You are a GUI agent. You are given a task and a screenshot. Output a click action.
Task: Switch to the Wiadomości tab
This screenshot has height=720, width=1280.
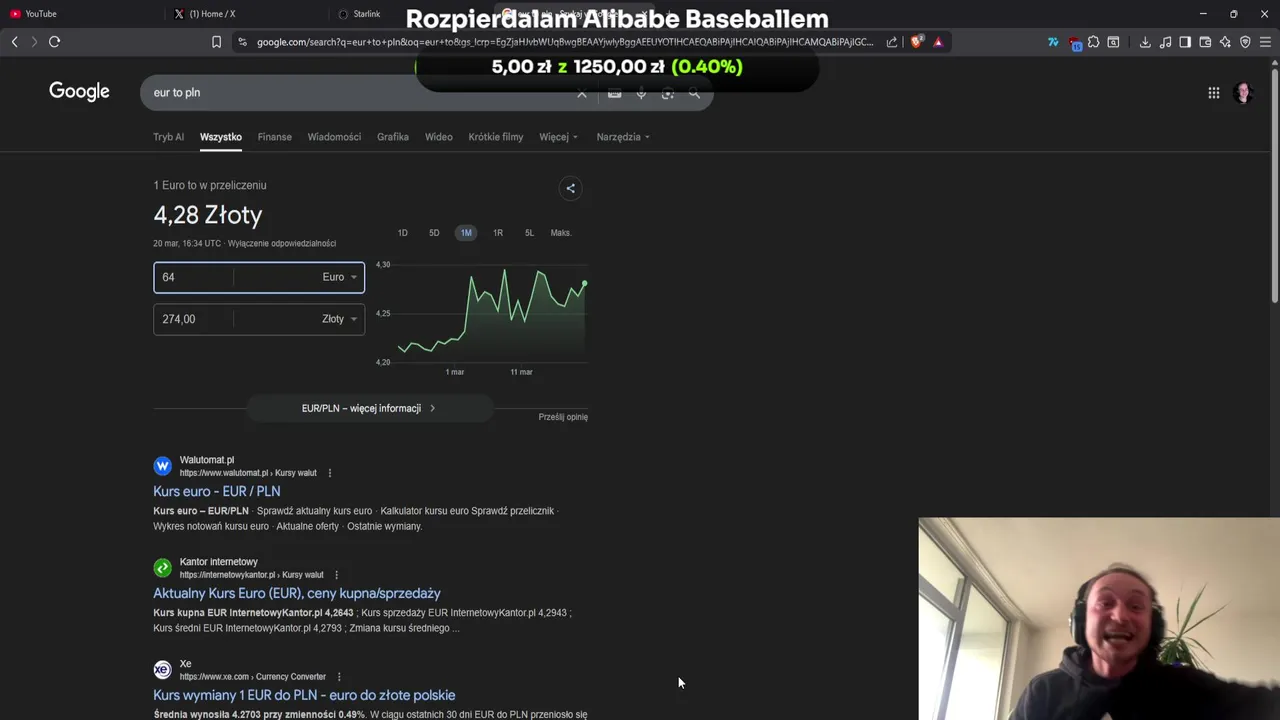[x=334, y=137]
